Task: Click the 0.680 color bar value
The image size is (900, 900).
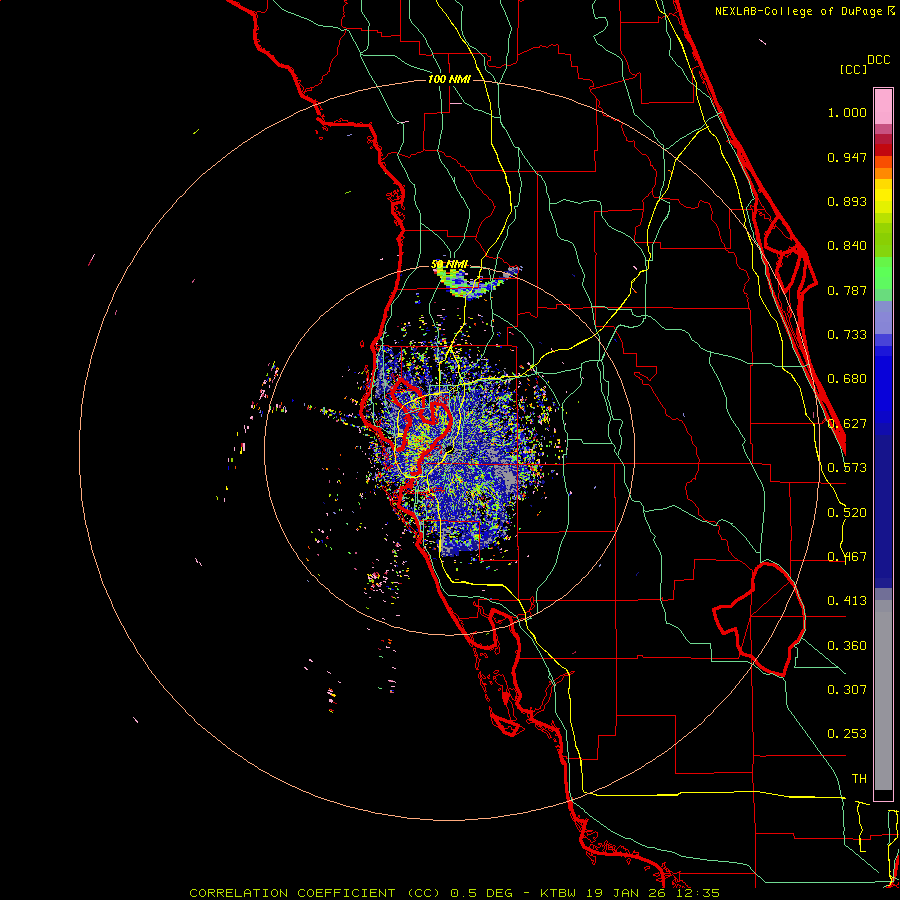Action: coord(847,379)
